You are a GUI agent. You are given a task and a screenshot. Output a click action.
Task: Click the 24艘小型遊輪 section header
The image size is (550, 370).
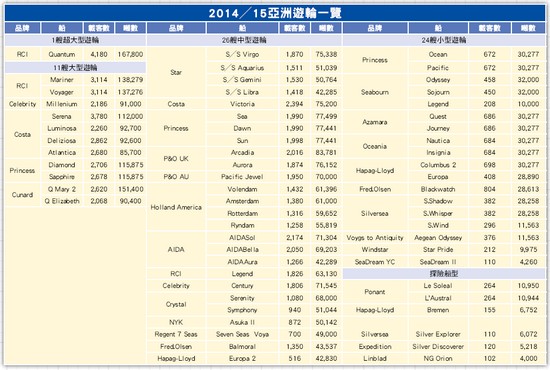pos(444,40)
